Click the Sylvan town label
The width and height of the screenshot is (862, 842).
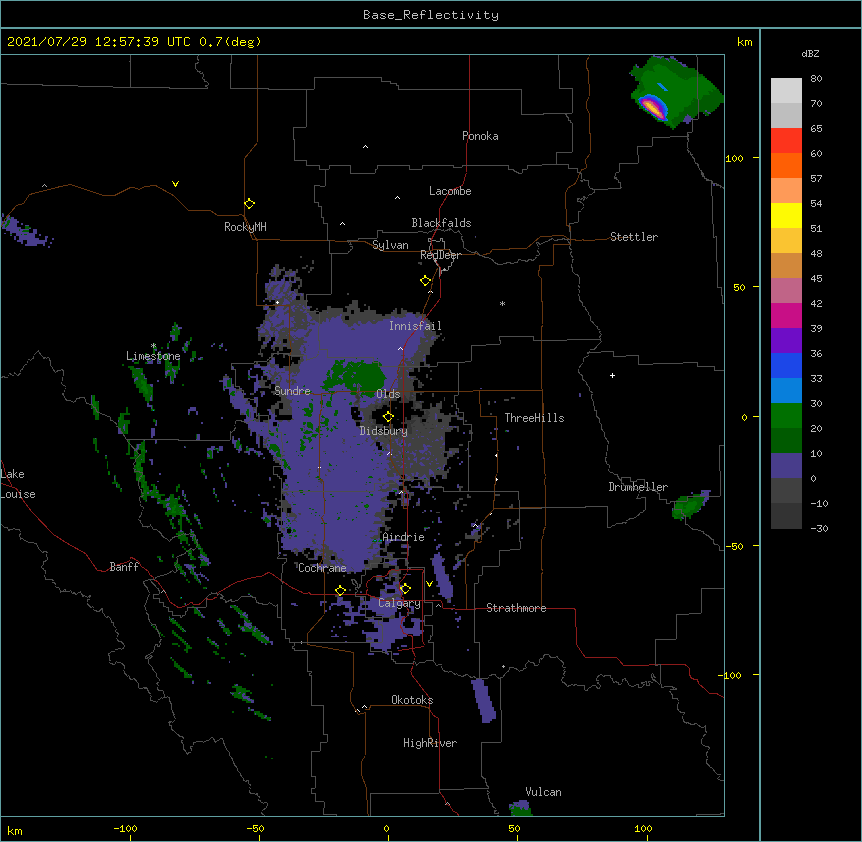[x=390, y=245]
